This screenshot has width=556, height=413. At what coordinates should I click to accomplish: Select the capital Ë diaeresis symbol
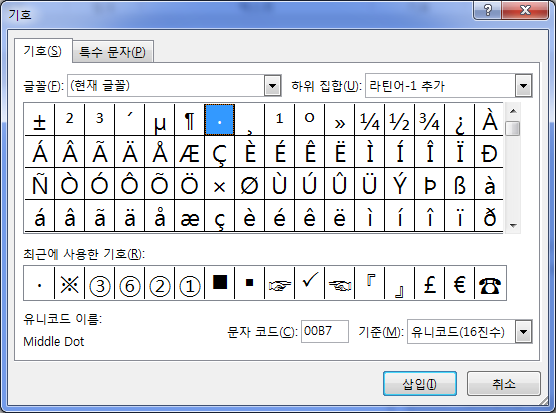tap(339, 152)
